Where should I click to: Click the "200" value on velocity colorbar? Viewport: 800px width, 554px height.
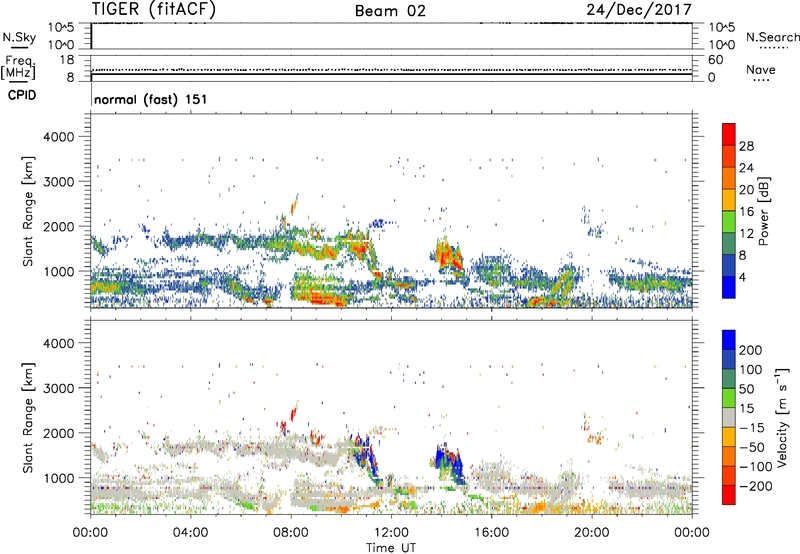tap(751, 350)
